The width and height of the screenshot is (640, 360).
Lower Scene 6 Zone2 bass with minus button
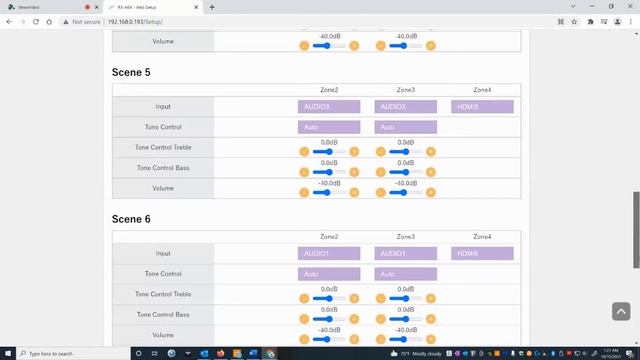pyautogui.click(x=304, y=319)
